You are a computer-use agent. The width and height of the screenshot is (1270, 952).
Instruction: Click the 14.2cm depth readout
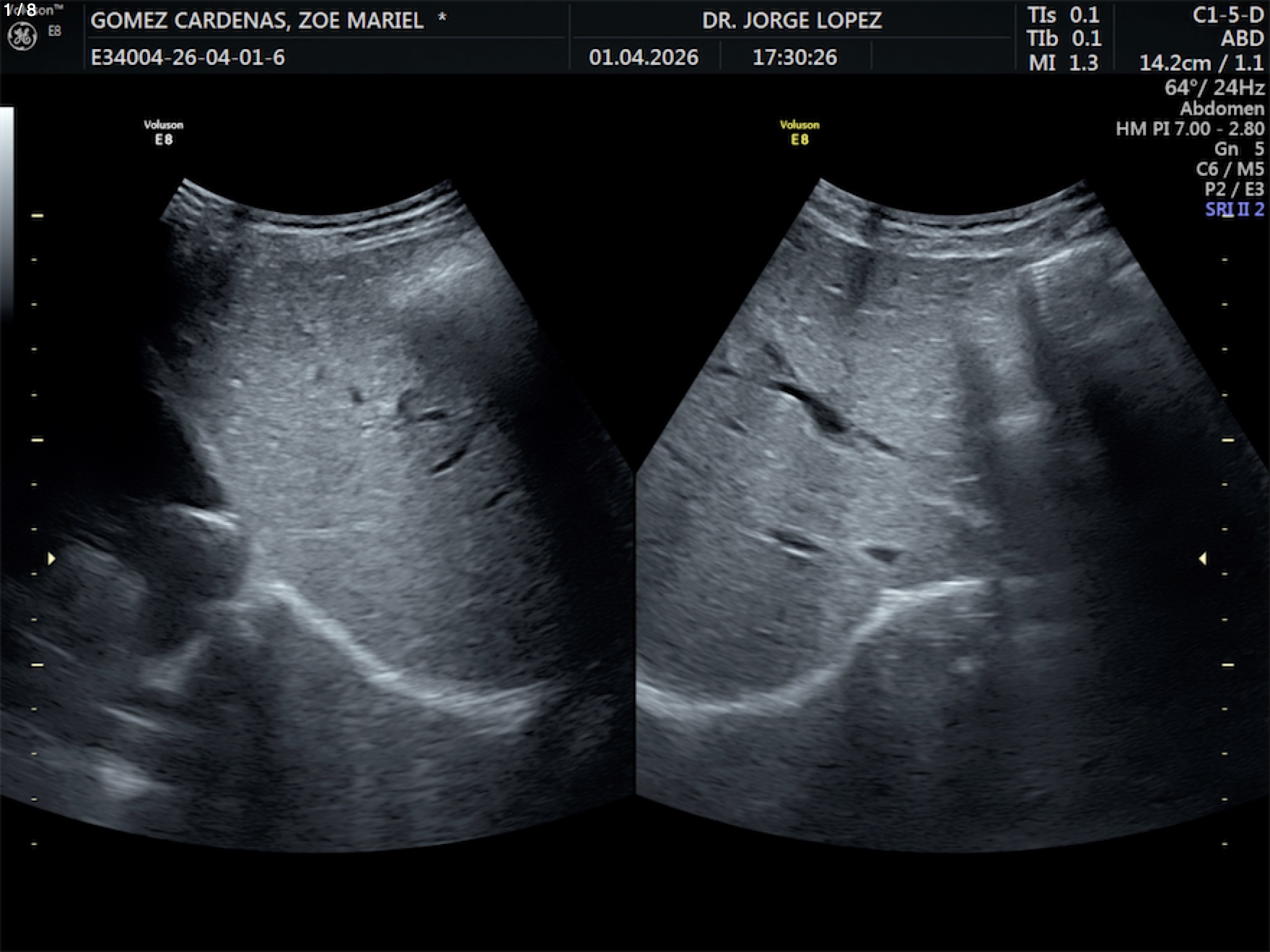pyautogui.click(x=1174, y=63)
